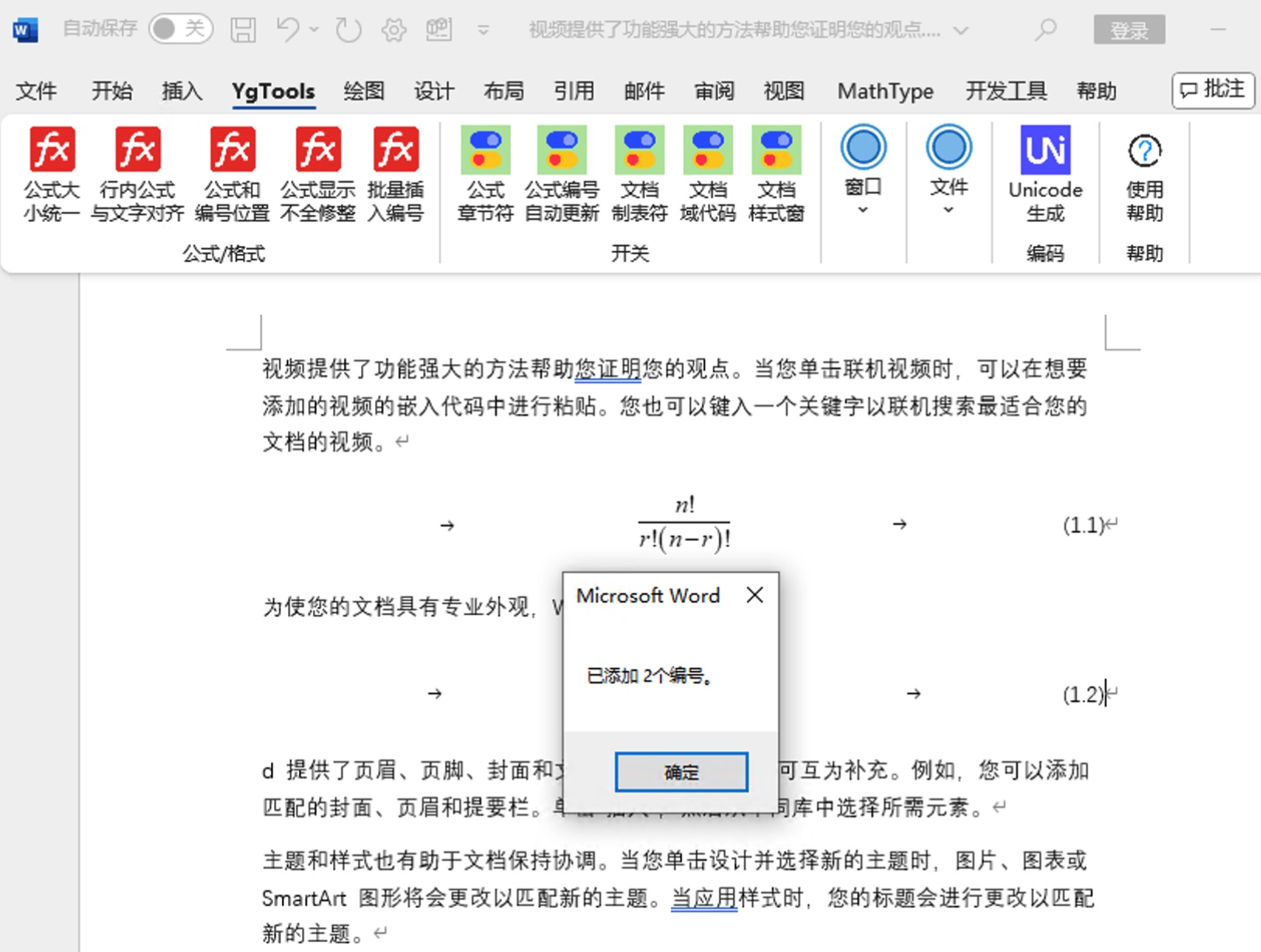Open the 文件 dropdown in ribbon
The width and height of the screenshot is (1261, 952).
click(x=948, y=171)
